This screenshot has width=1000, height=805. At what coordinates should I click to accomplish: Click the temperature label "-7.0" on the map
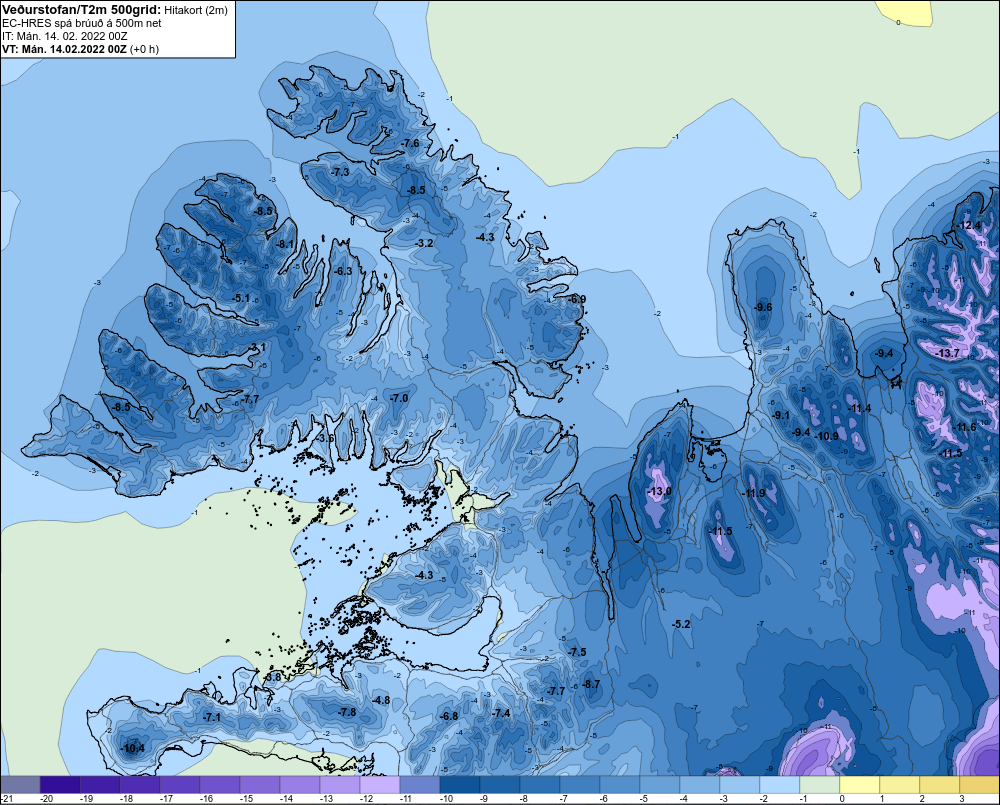[x=399, y=397]
